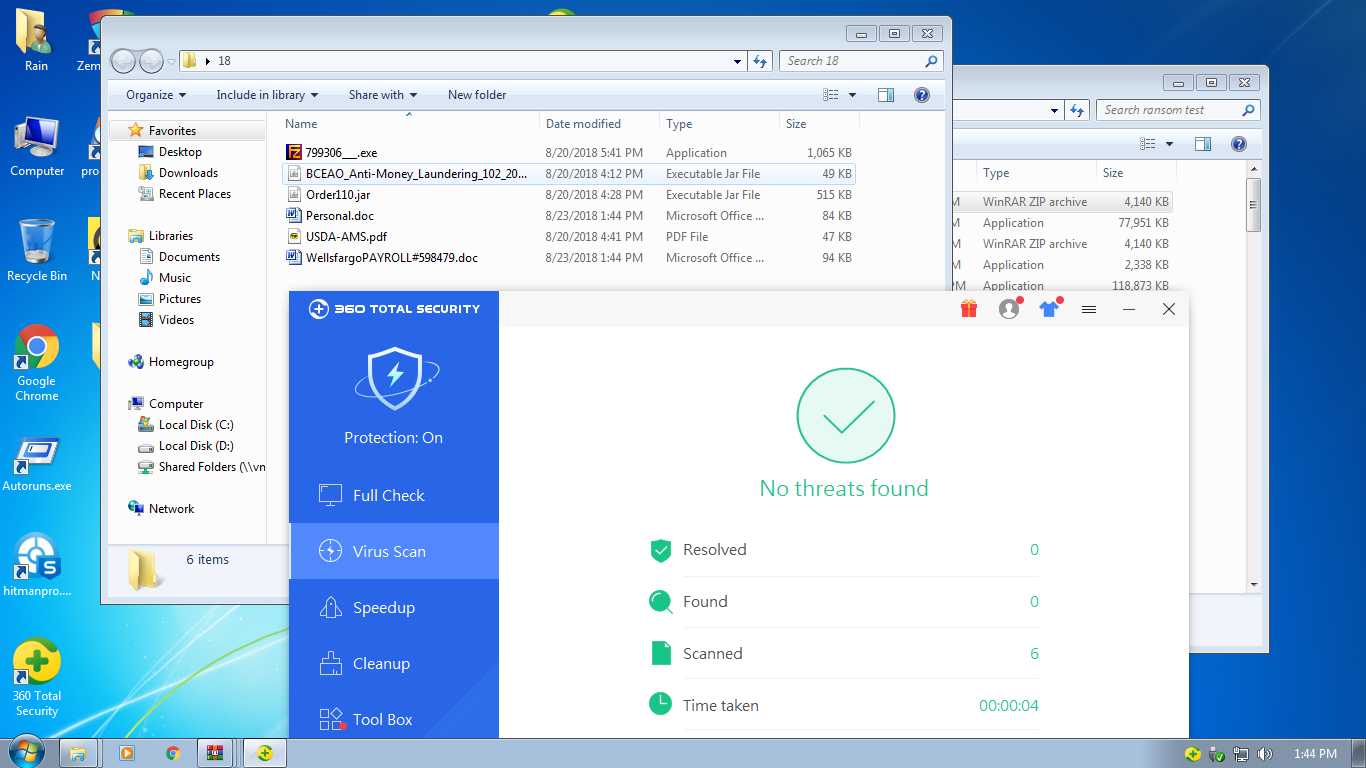The image size is (1366, 768).
Task: Toggle the preview pane in the ransom test window
Action: (x=1202, y=144)
